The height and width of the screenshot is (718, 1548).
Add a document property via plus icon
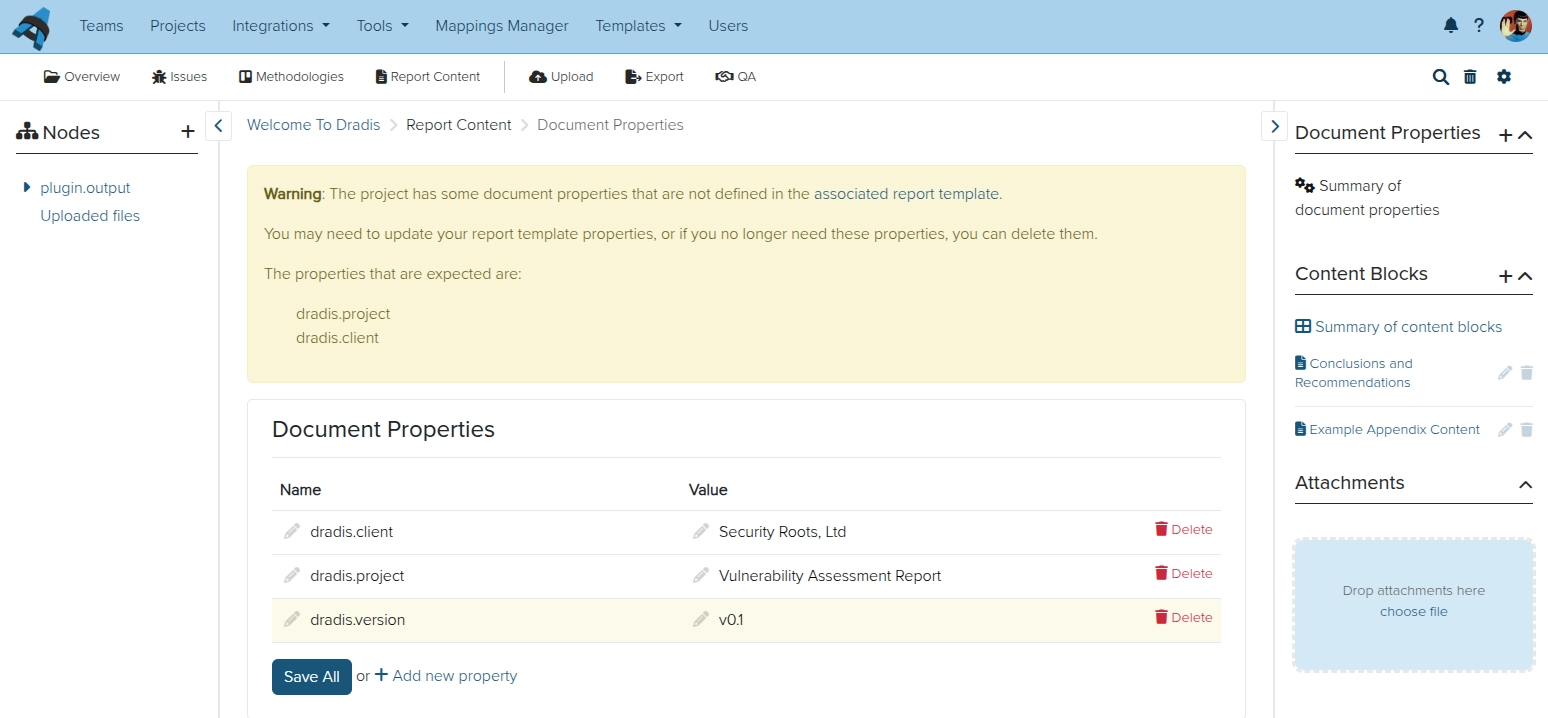click(1505, 135)
